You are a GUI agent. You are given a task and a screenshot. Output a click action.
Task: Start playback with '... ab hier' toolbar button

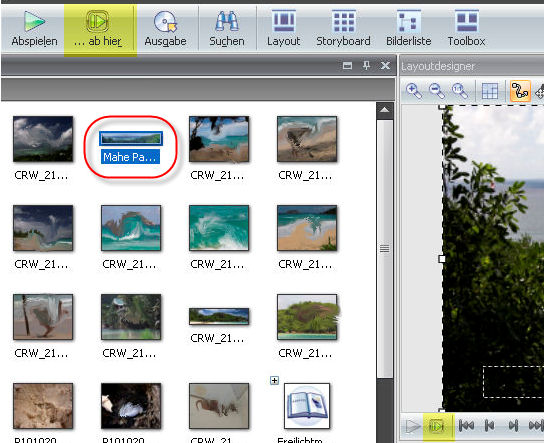click(98, 29)
